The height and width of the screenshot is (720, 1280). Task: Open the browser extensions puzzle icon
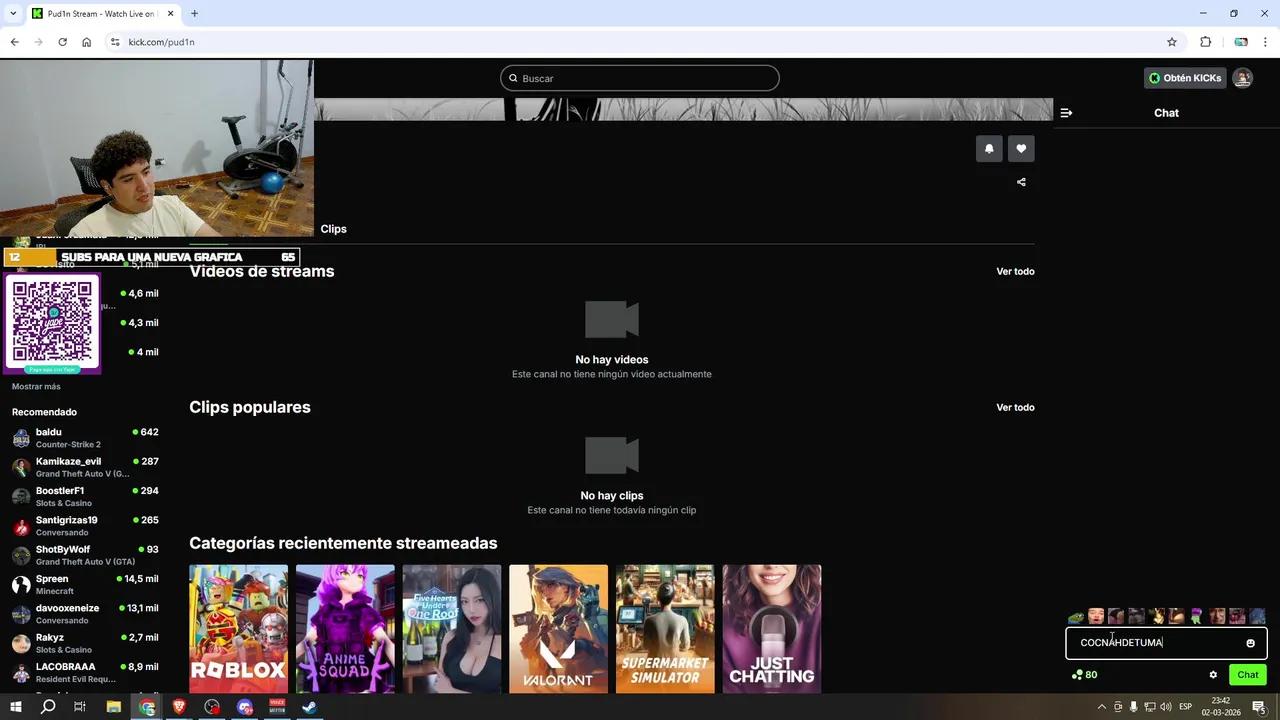[1205, 42]
